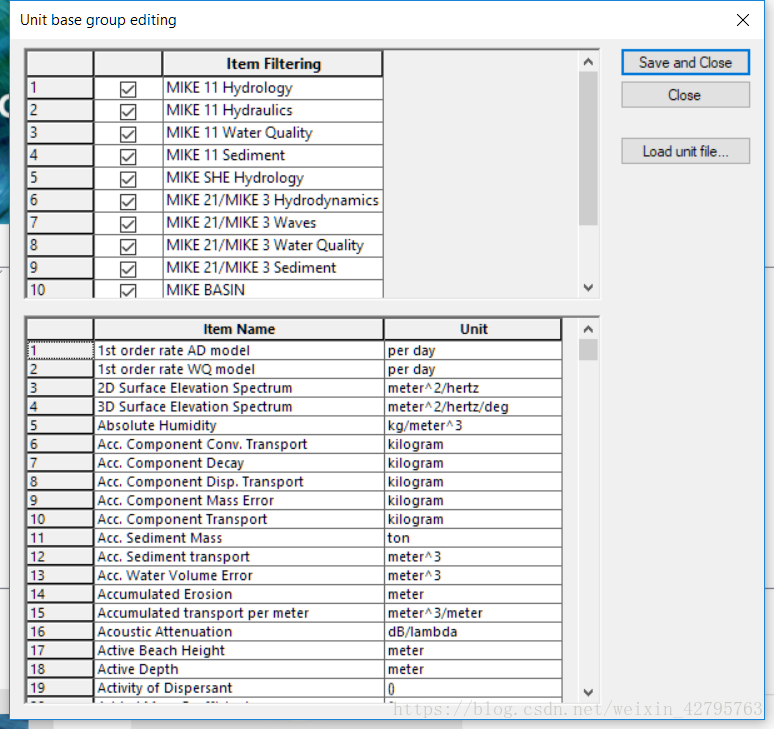
Task: Toggle the MIKE 11 Water Quality checkbox
Action: click(128, 134)
